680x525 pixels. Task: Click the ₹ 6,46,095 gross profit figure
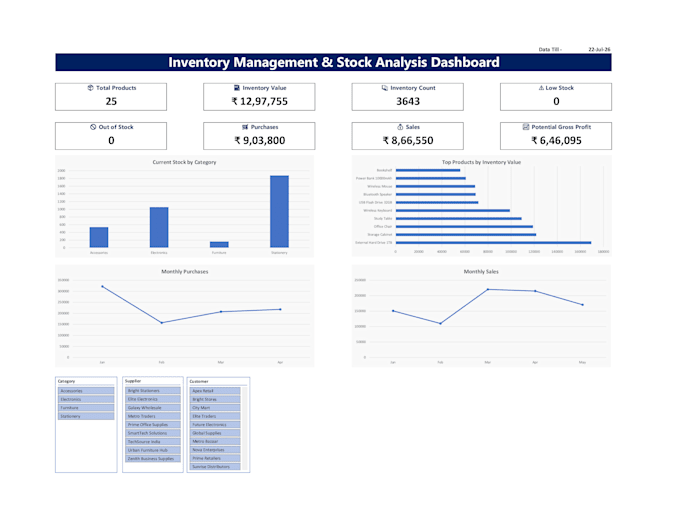point(556,140)
